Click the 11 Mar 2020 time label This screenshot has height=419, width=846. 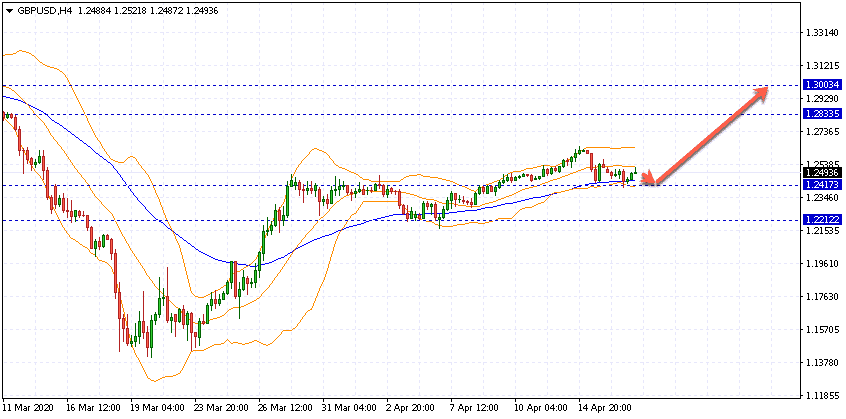tap(27, 409)
